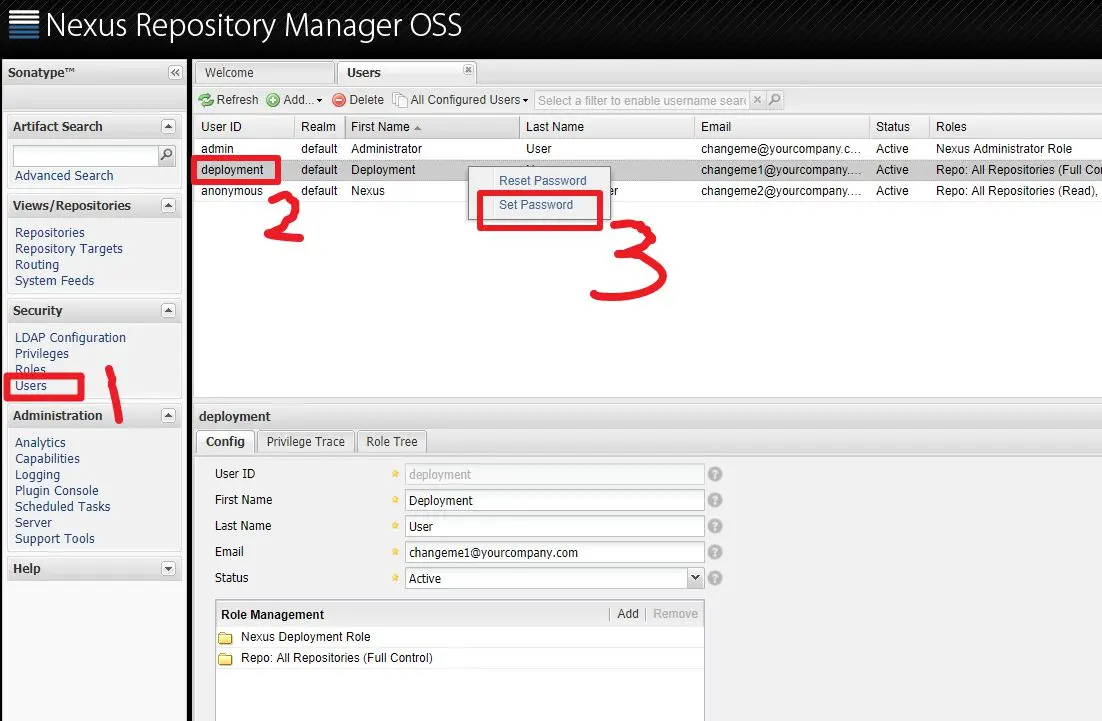Viewport: 1102px width, 721px height.
Task: Open Support Tools link
Action: point(55,539)
